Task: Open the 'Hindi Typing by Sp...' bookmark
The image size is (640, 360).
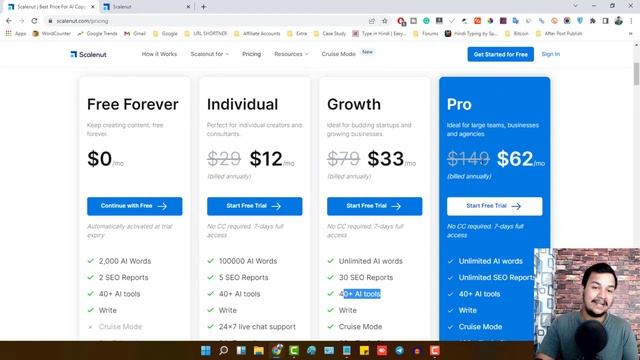Action: tap(471, 33)
